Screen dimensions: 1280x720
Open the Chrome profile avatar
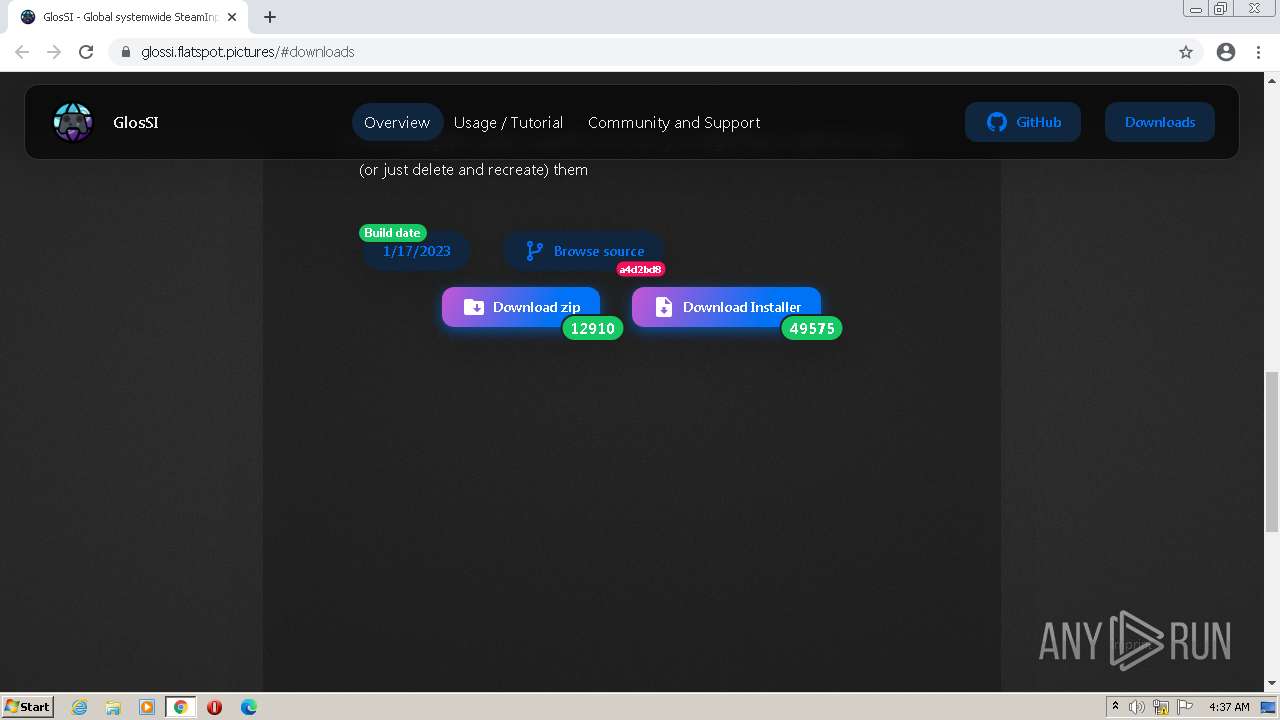click(1226, 52)
